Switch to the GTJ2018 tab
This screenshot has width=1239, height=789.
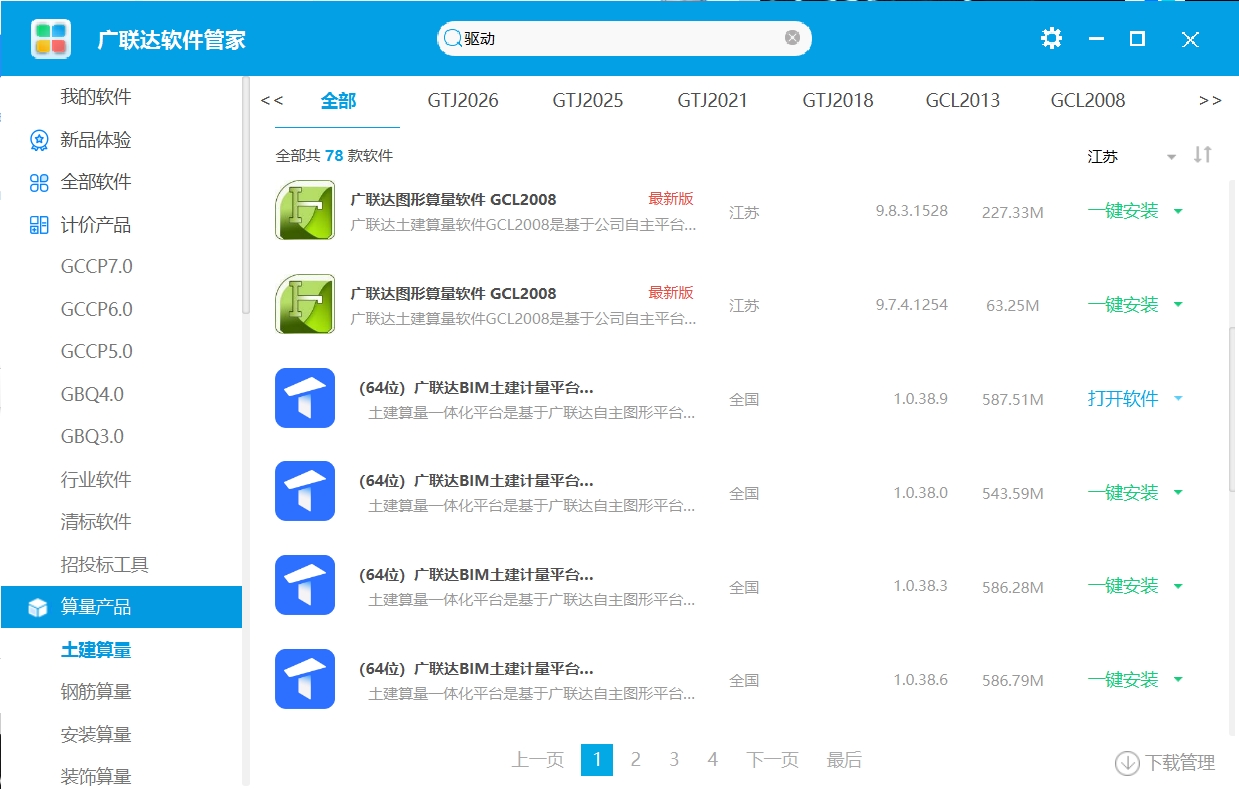[x=838, y=101]
